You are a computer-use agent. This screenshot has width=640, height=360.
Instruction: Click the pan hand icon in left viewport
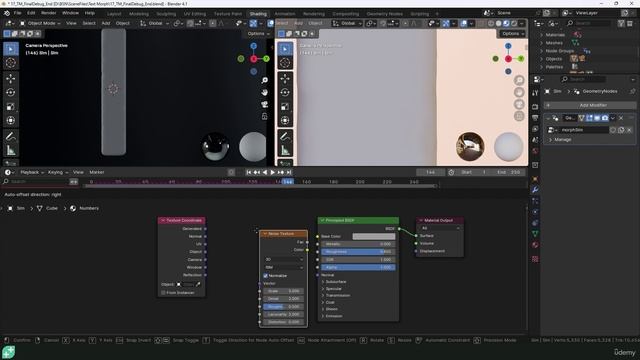pos(264,93)
